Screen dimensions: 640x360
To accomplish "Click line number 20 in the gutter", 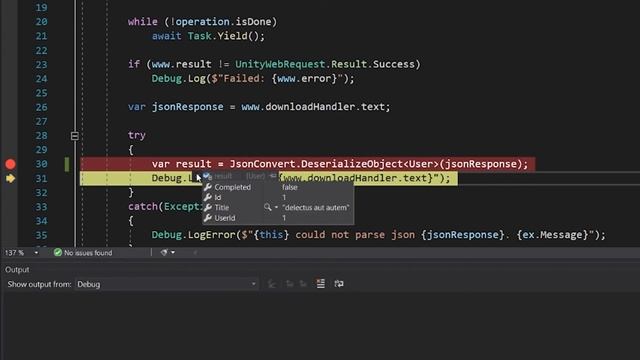I will click(41, 22).
